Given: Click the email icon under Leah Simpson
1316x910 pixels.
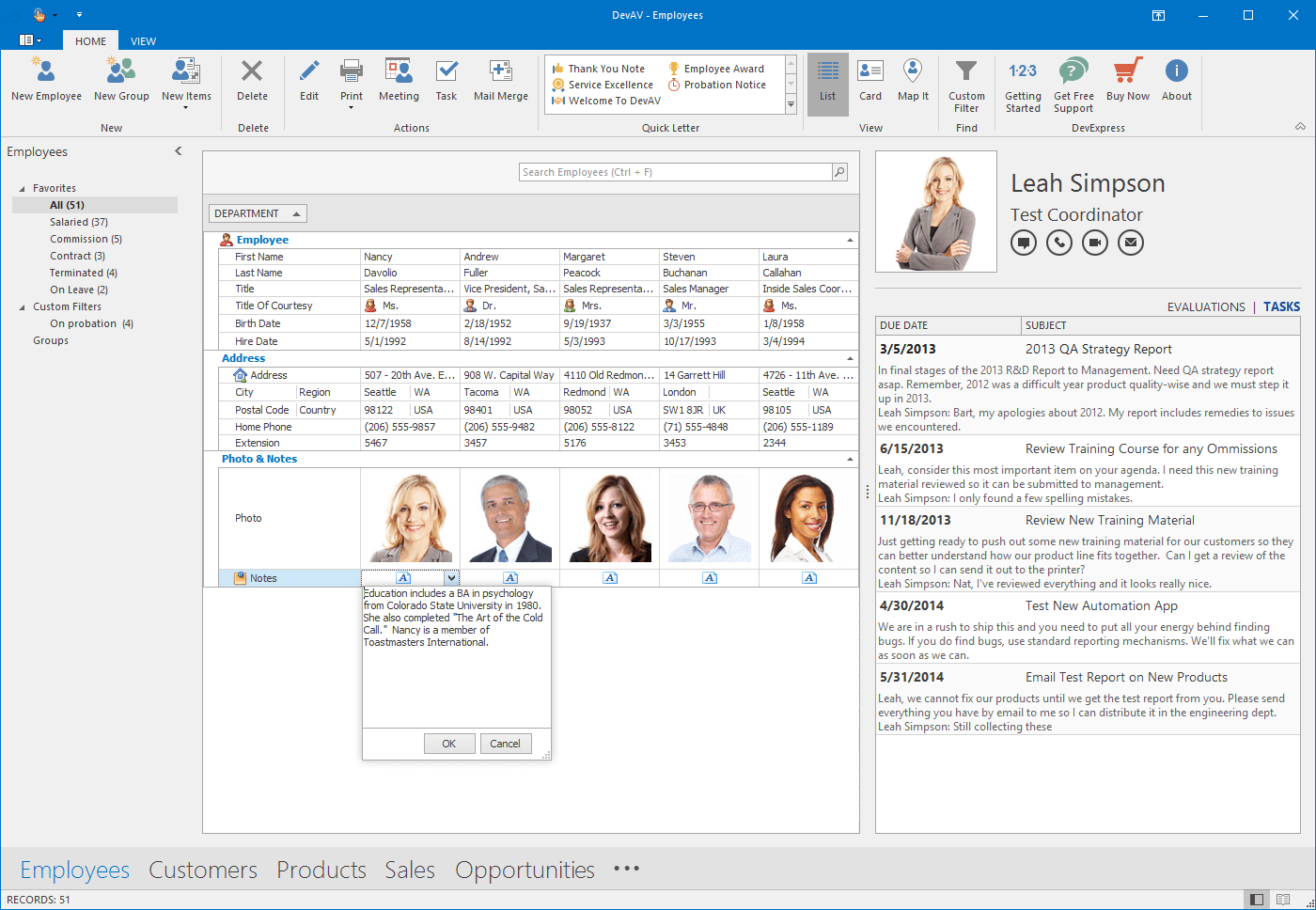Looking at the screenshot, I should [1130, 243].
